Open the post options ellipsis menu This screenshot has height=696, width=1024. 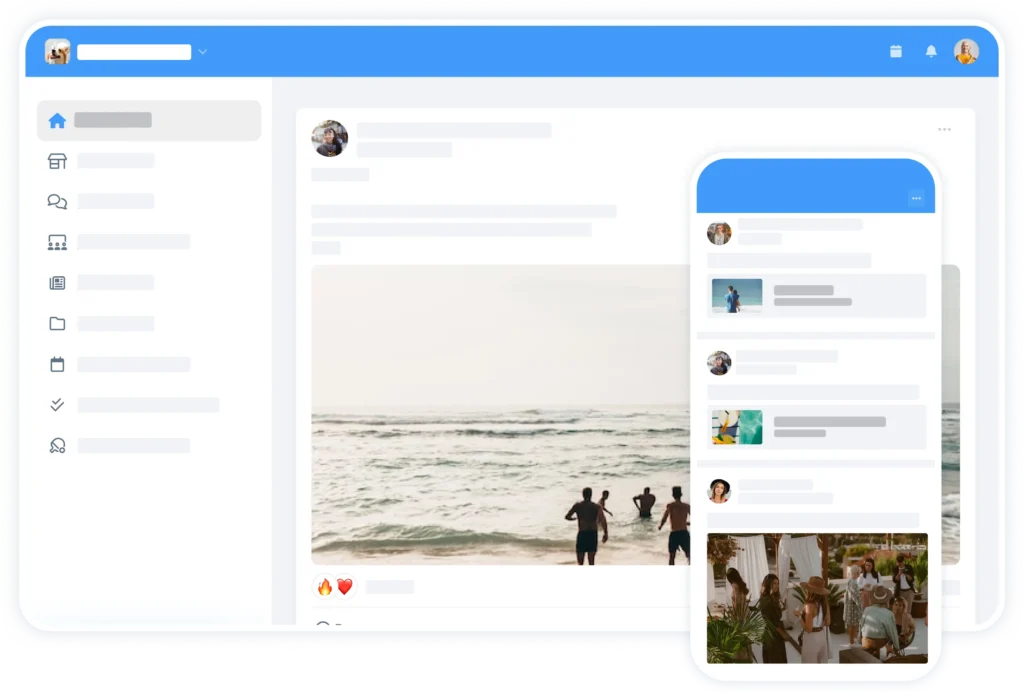pyautogui.click(x=944, y=128)
